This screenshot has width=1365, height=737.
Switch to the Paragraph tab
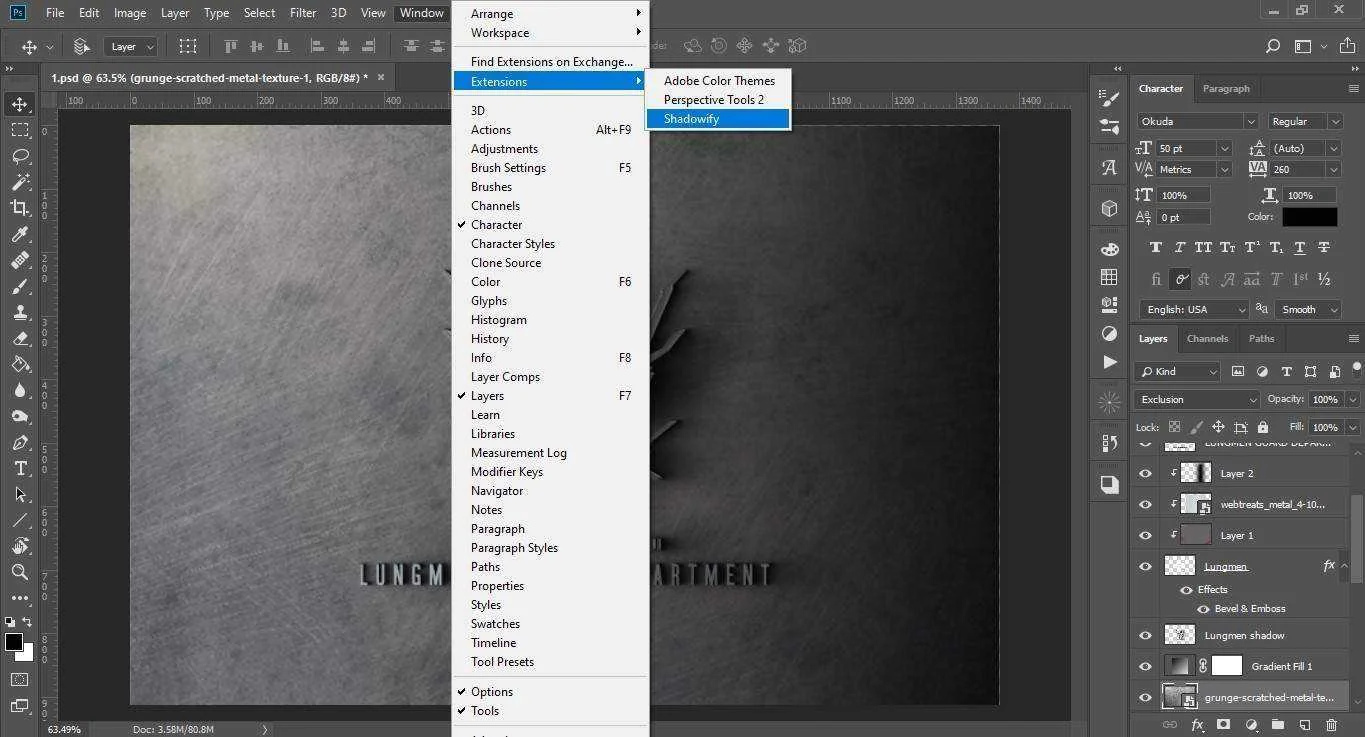tap(1226, 88)
